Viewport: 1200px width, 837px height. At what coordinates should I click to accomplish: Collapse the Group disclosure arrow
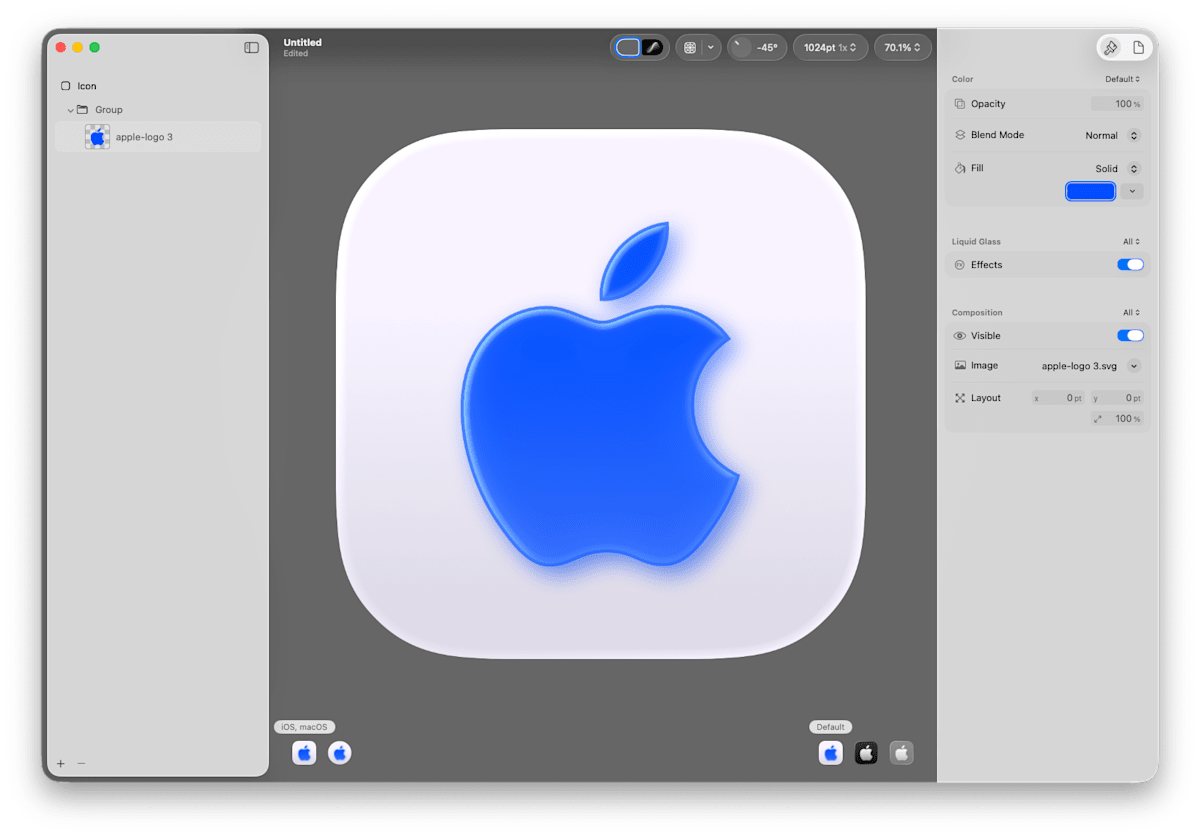[70, 110]
